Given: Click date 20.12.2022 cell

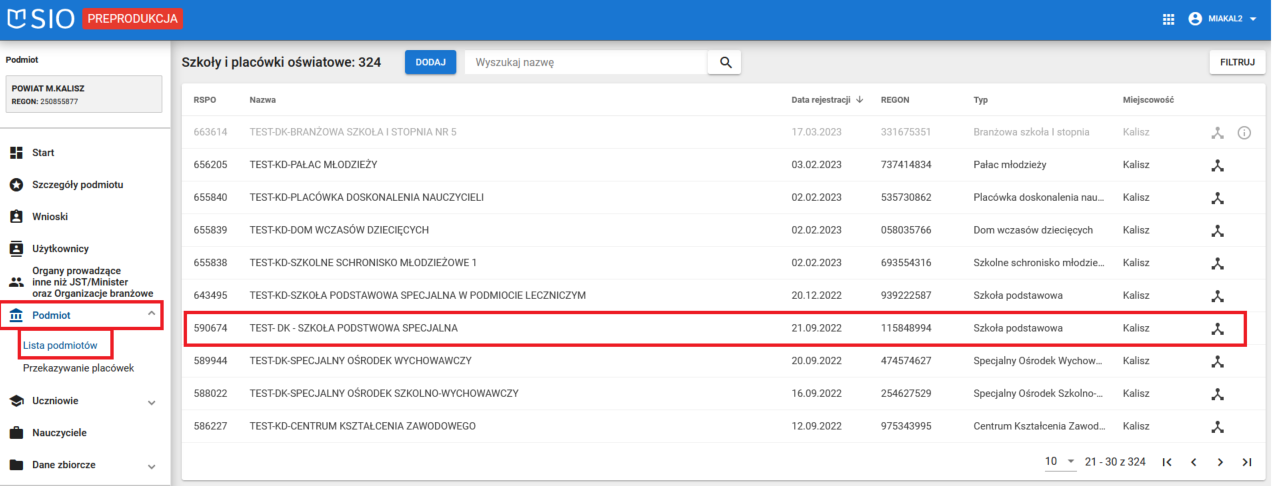Looking at the screenshot, I should 818,296.
